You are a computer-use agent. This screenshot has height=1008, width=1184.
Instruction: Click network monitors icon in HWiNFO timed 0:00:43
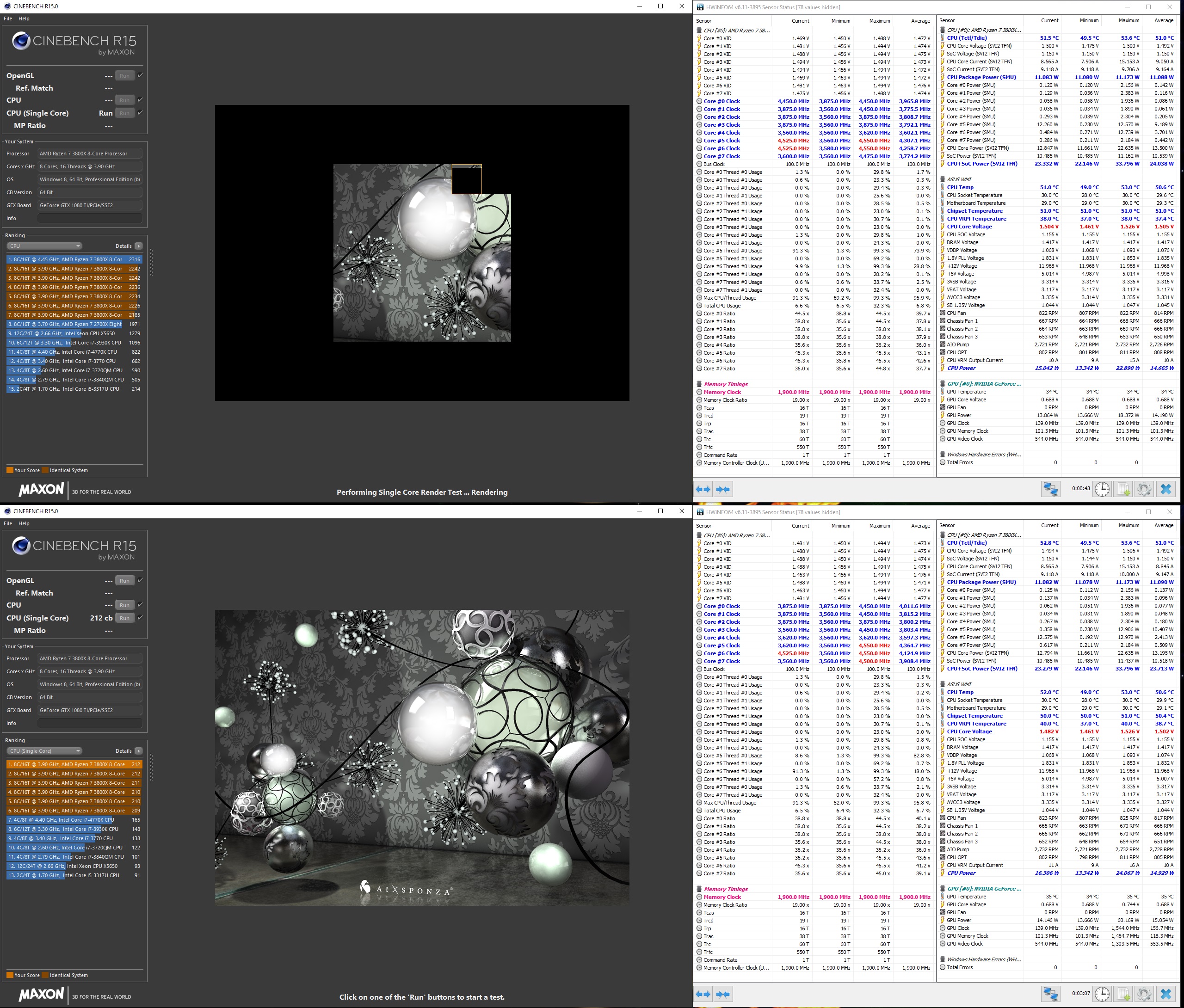pyautogui.click(x=1050, y=489)
